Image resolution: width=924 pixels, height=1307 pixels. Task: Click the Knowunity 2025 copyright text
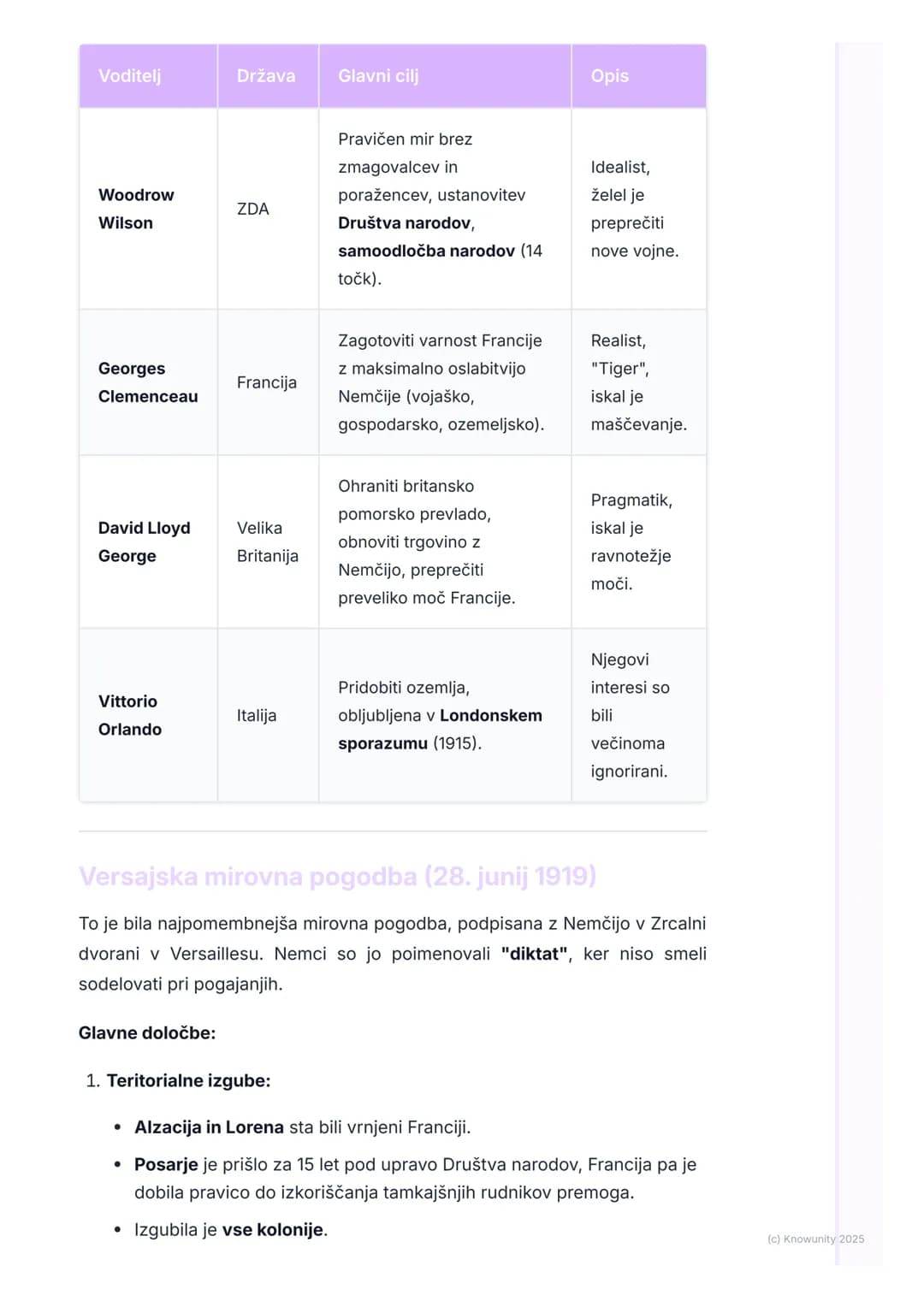[x=816, y=1239]
